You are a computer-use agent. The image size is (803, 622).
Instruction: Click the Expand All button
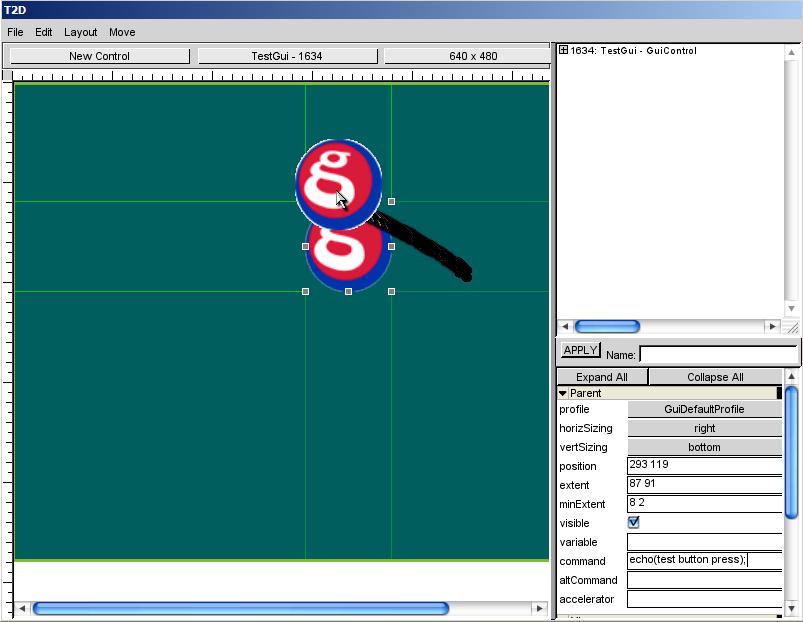click(x=602, y=377)
